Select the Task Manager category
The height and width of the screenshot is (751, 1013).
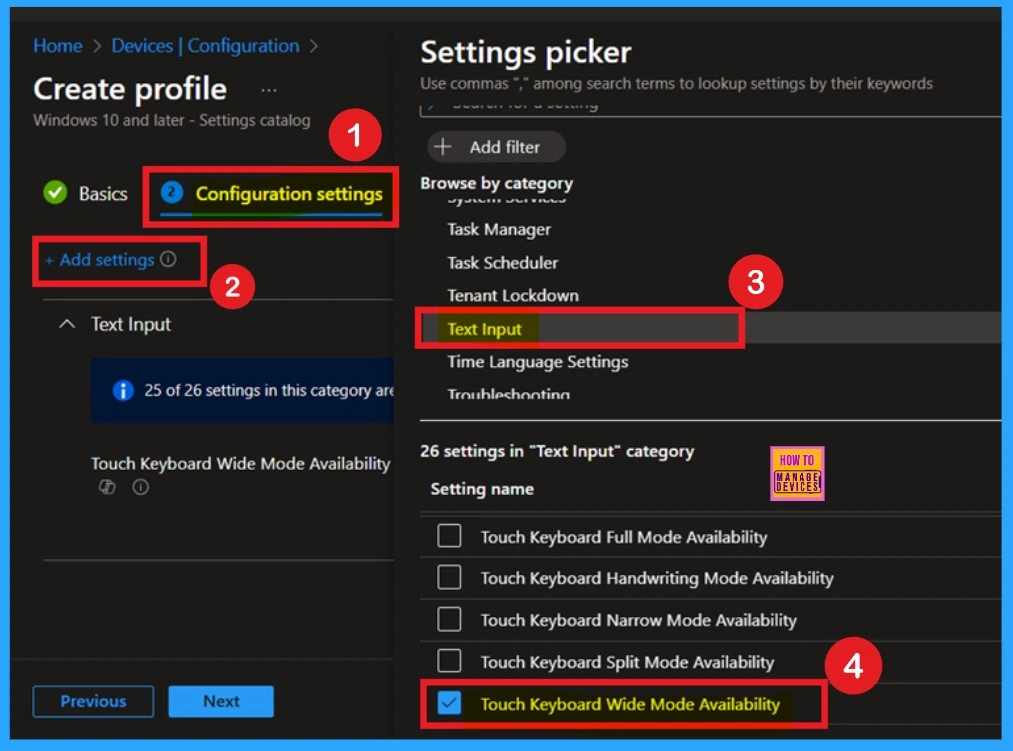click(499, 229)
